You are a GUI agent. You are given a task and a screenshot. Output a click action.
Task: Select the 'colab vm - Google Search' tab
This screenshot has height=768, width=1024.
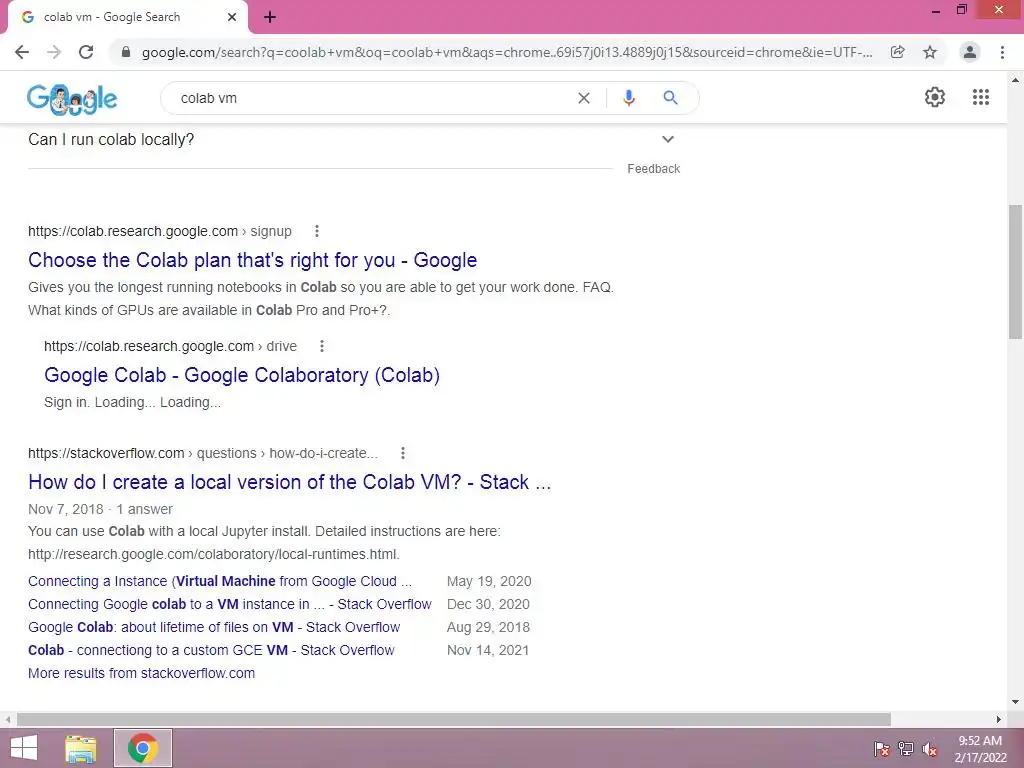[x=127, y=18]
